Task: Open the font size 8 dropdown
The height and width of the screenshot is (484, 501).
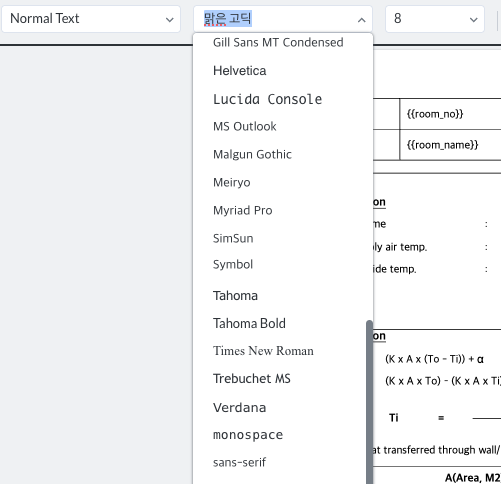Action: pos(435,19)
